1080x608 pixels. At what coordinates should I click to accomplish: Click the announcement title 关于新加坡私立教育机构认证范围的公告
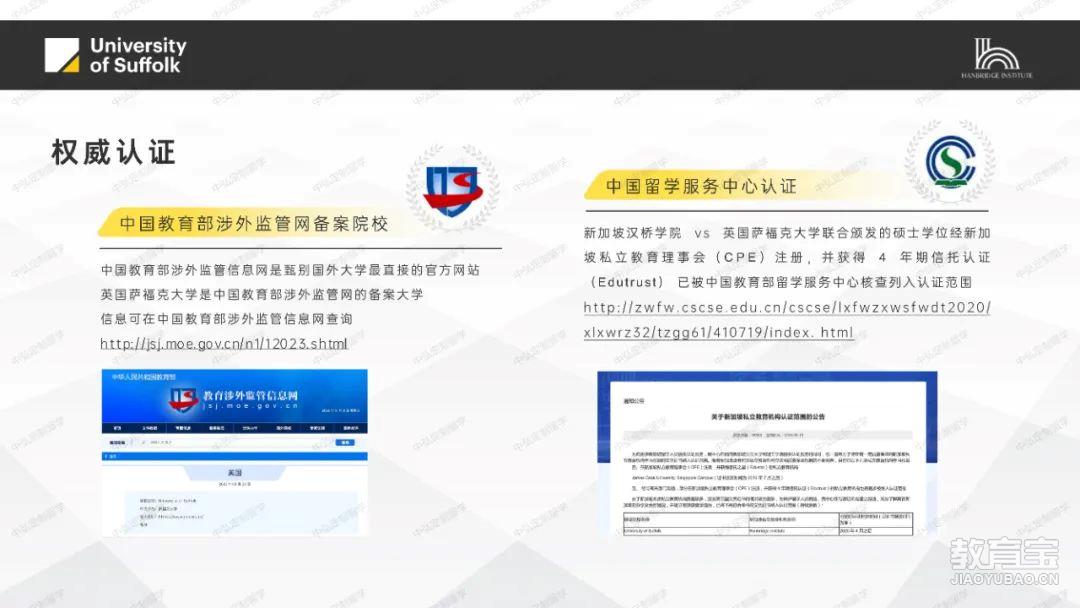[768, 417]
